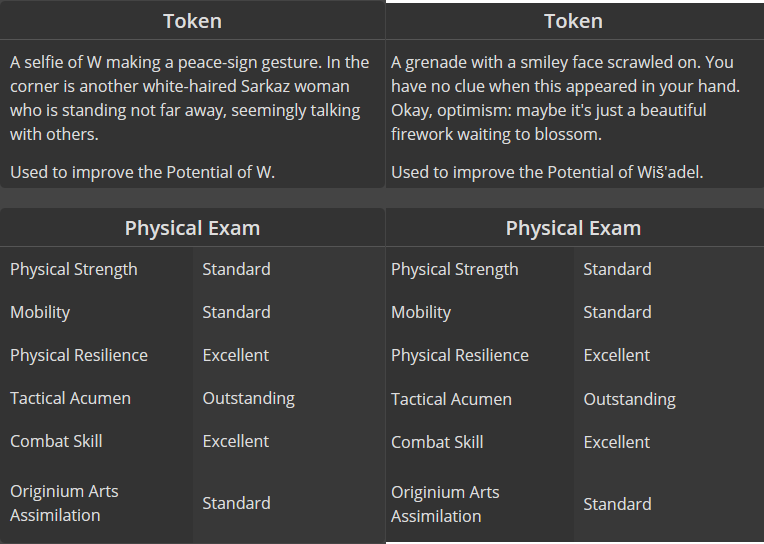Select right Mobility row label
764x544 pixels.
click(421, 312)
